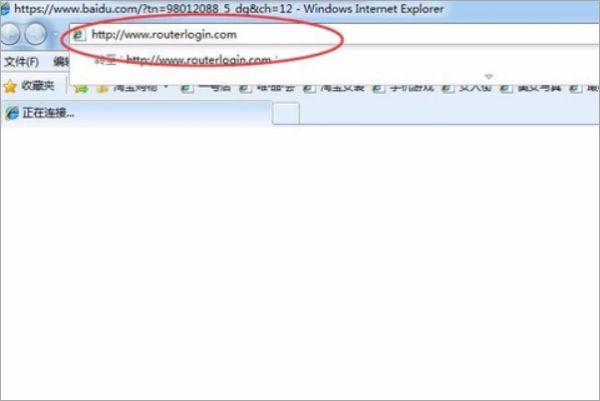
Task: Click the page icon inside the address bar
Action: 79,35
